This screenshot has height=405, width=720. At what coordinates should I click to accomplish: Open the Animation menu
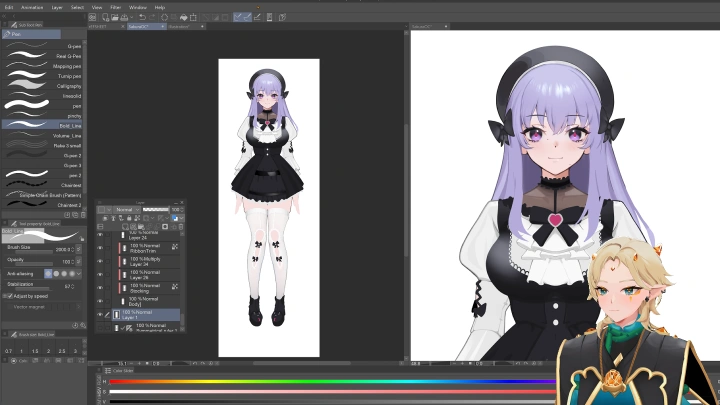[32, 7]
